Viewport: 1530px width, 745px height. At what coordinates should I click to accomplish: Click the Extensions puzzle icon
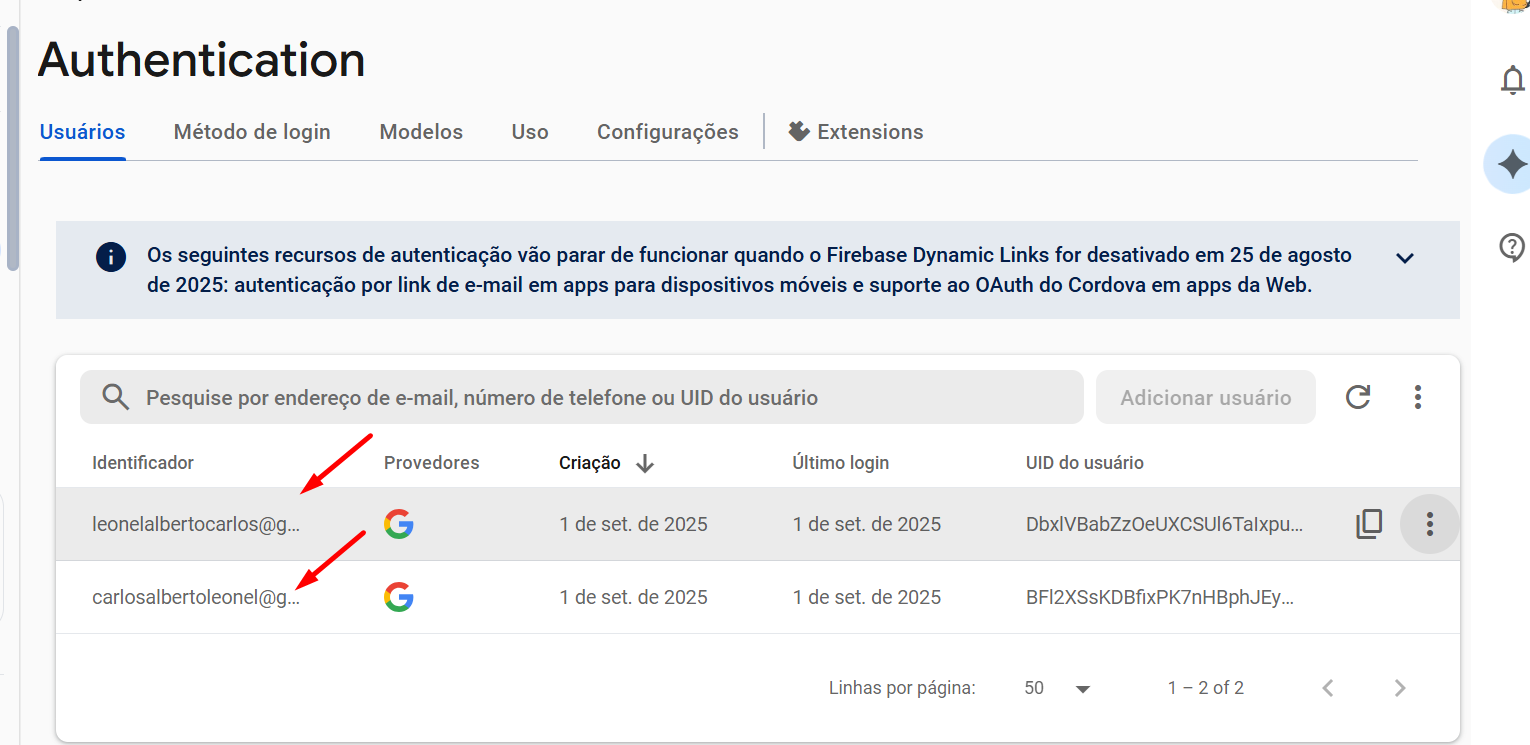coord(797,131)
